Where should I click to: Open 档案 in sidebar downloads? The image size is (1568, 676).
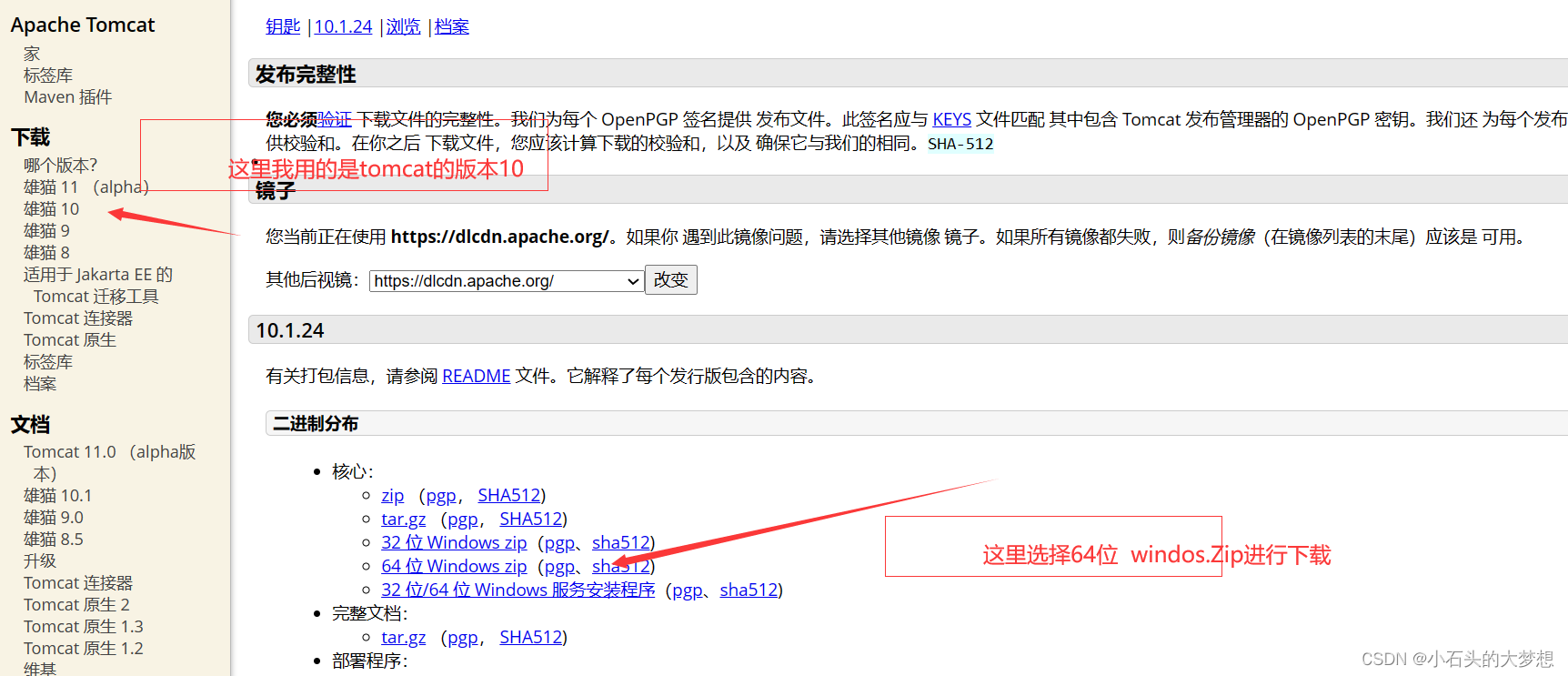tap(40, 384)
